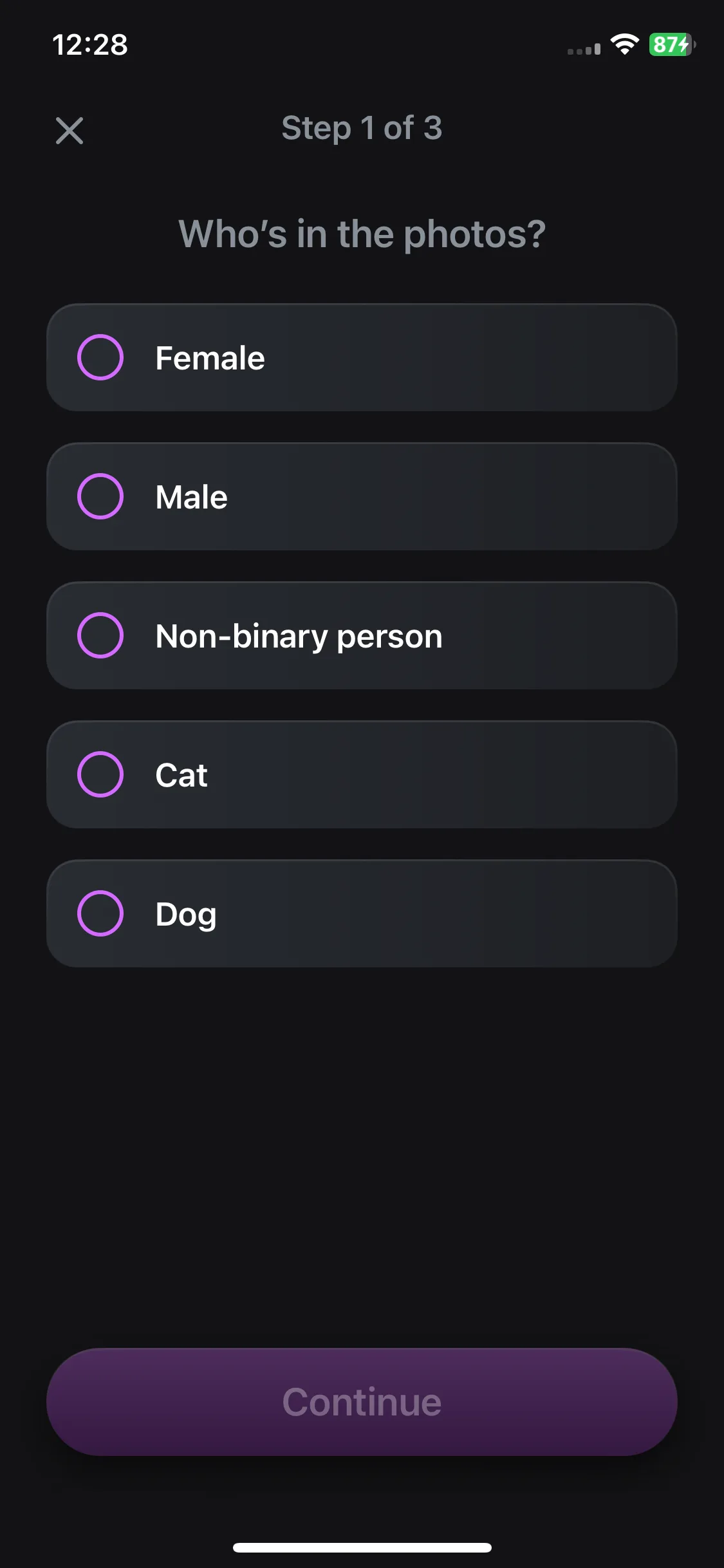The image size is (724, 1568).
Task: Choose the Non-binary person radio circle
Action: 100,635
